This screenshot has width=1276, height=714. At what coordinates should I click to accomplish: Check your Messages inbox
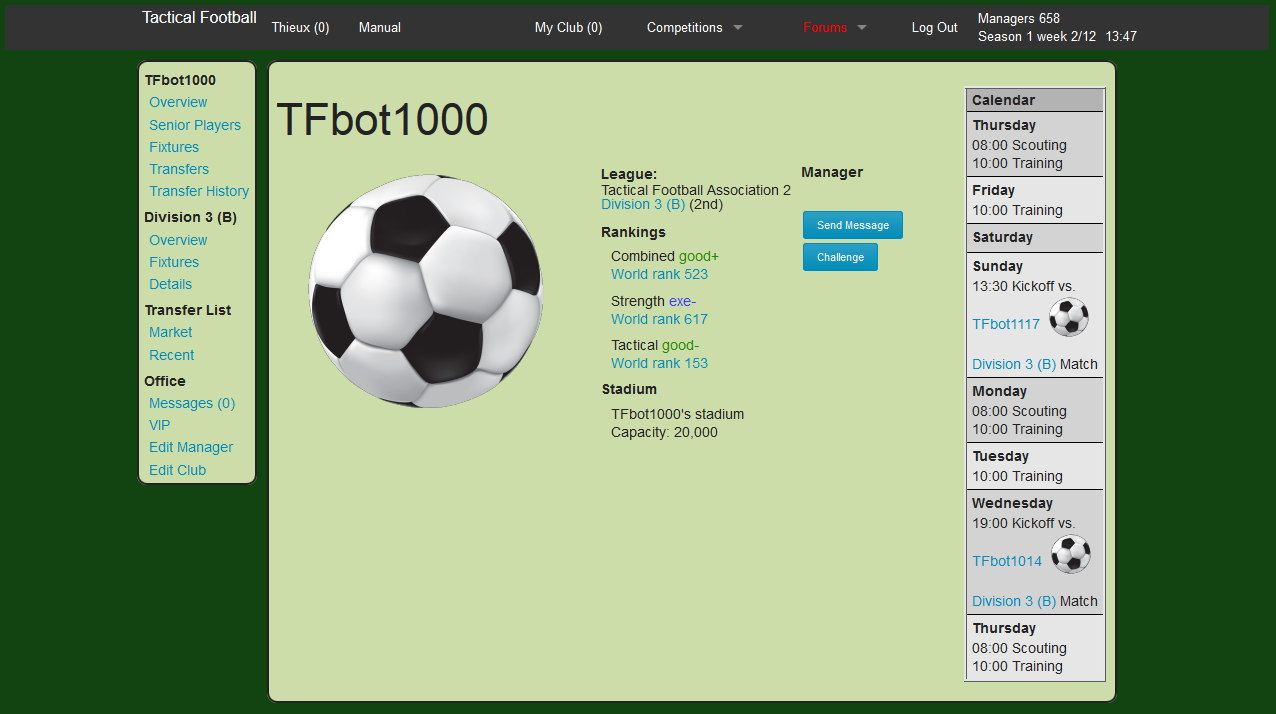point(192,403)
